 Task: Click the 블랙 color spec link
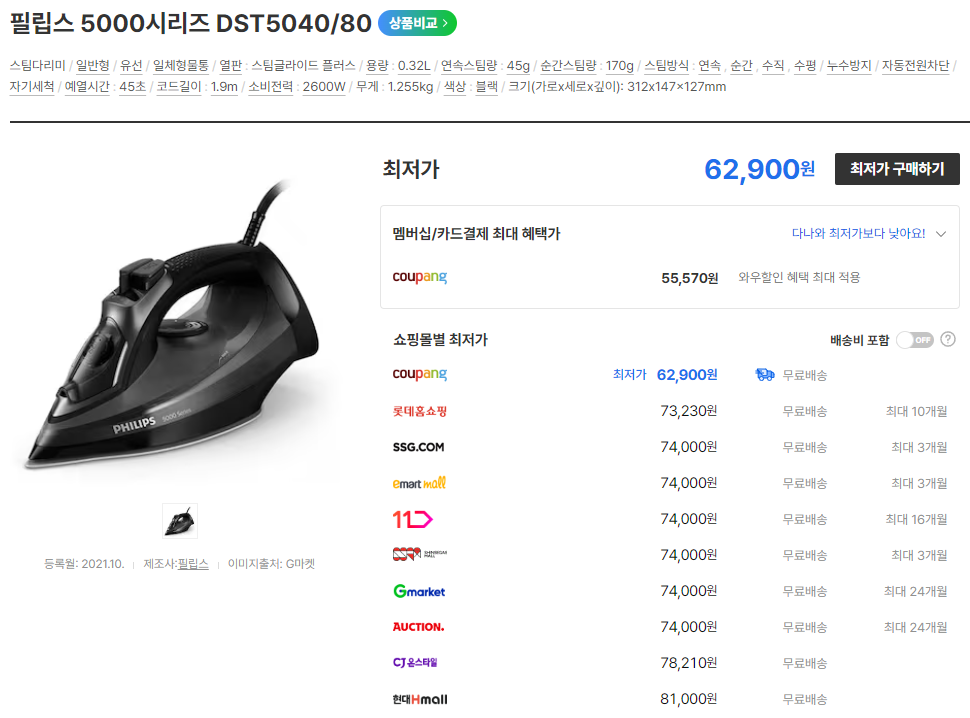pos(486,87)
